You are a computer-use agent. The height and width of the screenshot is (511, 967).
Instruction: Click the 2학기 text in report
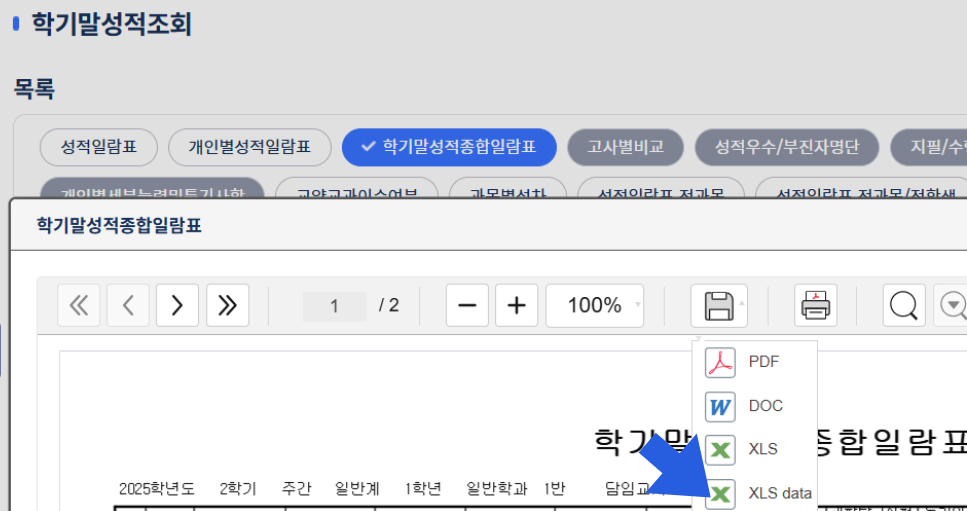[x=237, y=490]
